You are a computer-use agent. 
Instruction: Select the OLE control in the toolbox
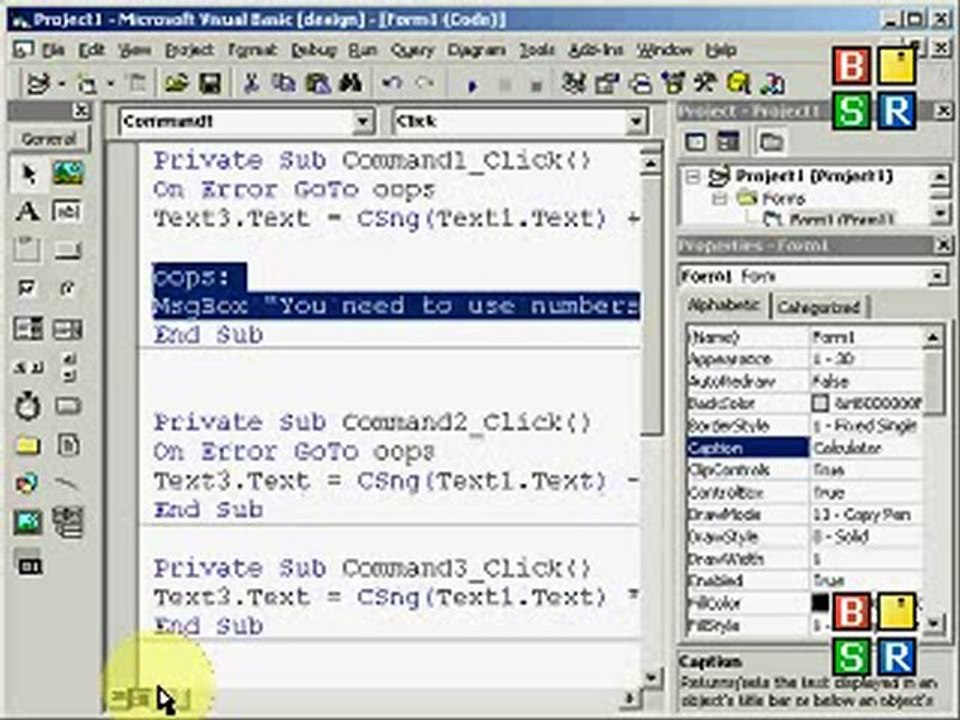click(x=28, y=564)
